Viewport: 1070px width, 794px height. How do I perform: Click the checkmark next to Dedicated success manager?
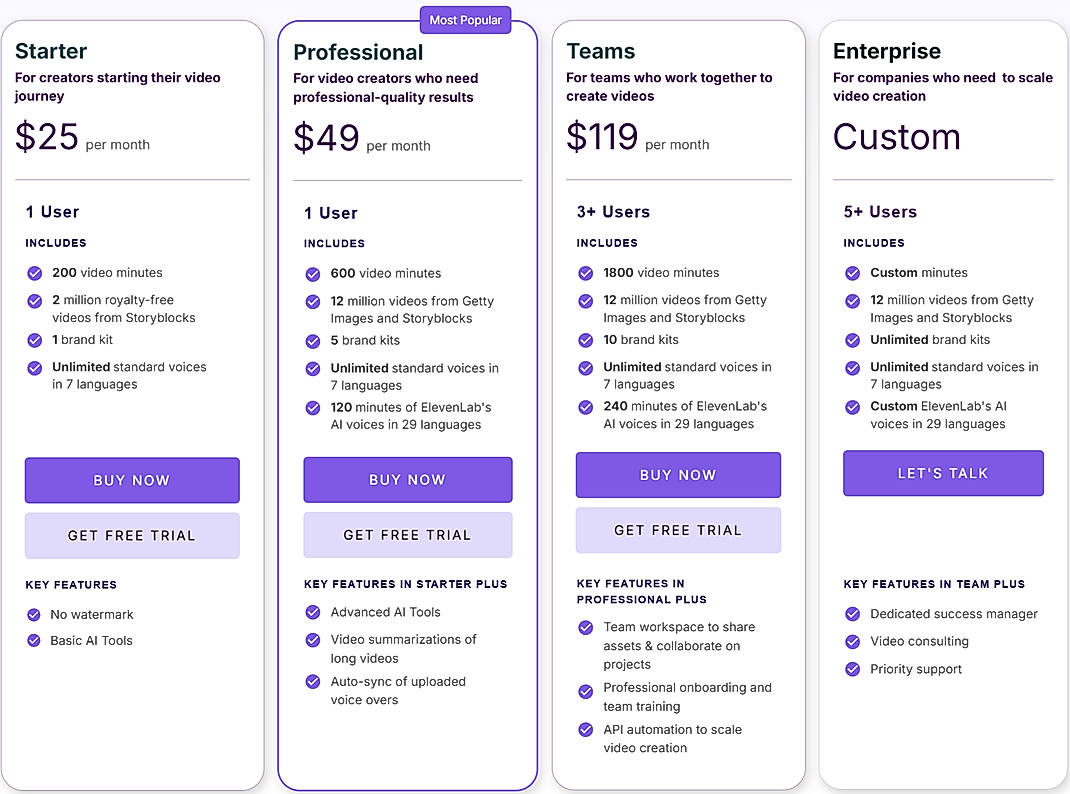point(853,614)
